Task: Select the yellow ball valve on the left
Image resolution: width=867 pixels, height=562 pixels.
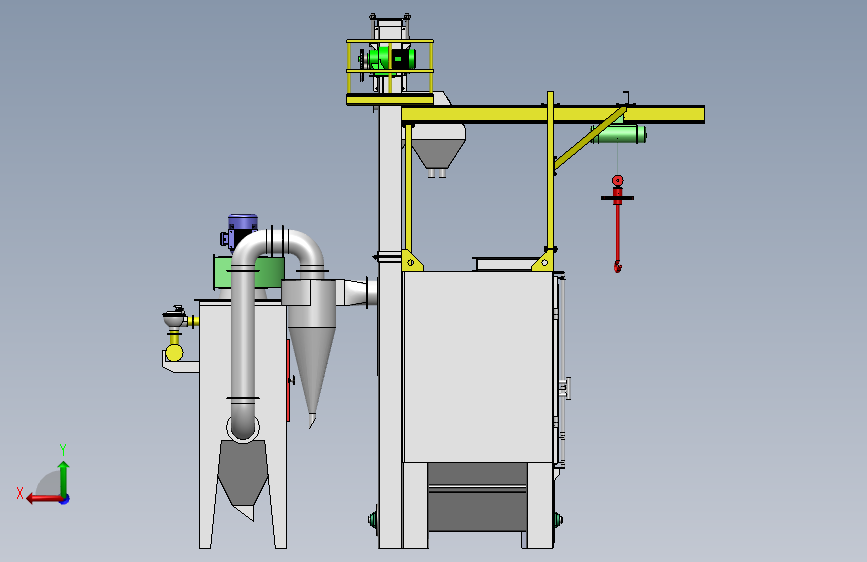Action: coord(174,352)
